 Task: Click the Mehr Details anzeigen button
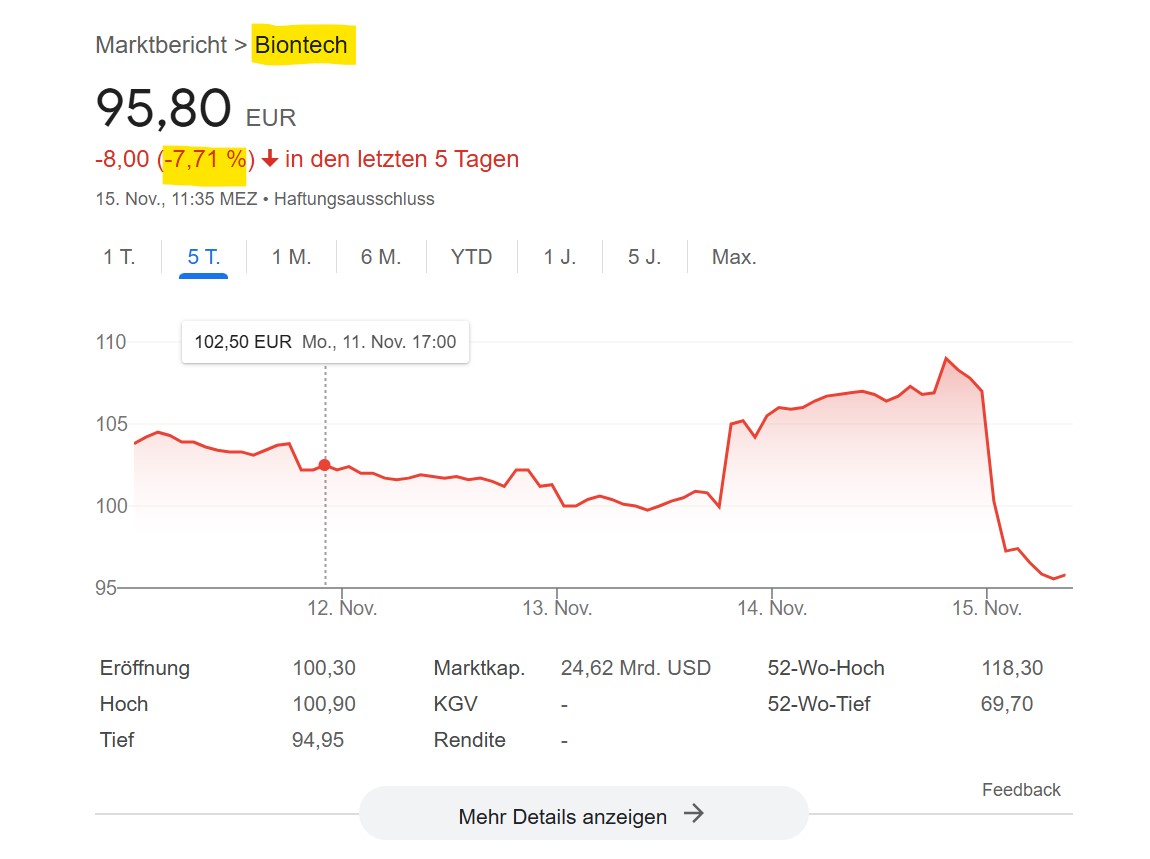click(584, 814)
